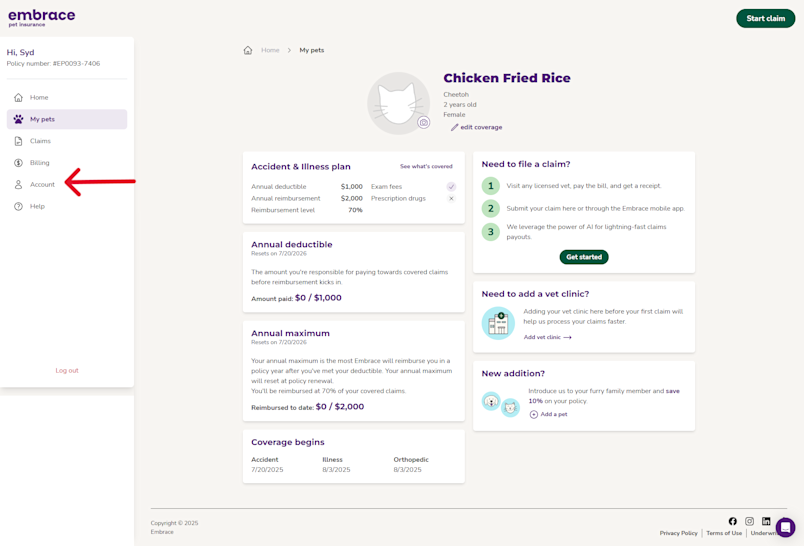Viewport: 804px width, 546px height.
Task: Click the Get started button
Action: click(584, 257)
